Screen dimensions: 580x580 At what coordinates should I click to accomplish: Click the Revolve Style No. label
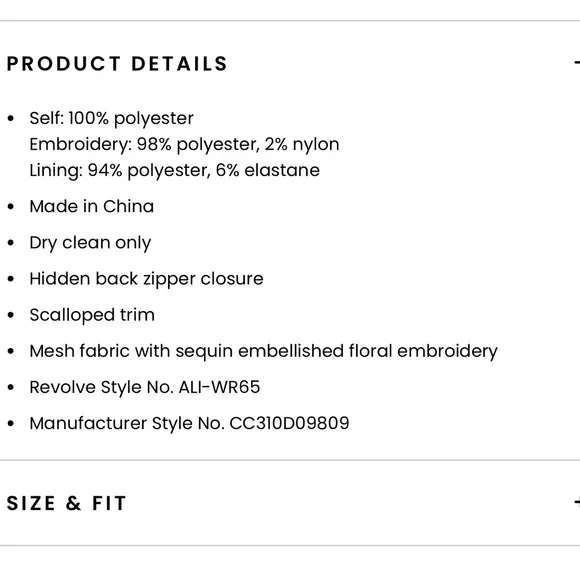(101, 387)
